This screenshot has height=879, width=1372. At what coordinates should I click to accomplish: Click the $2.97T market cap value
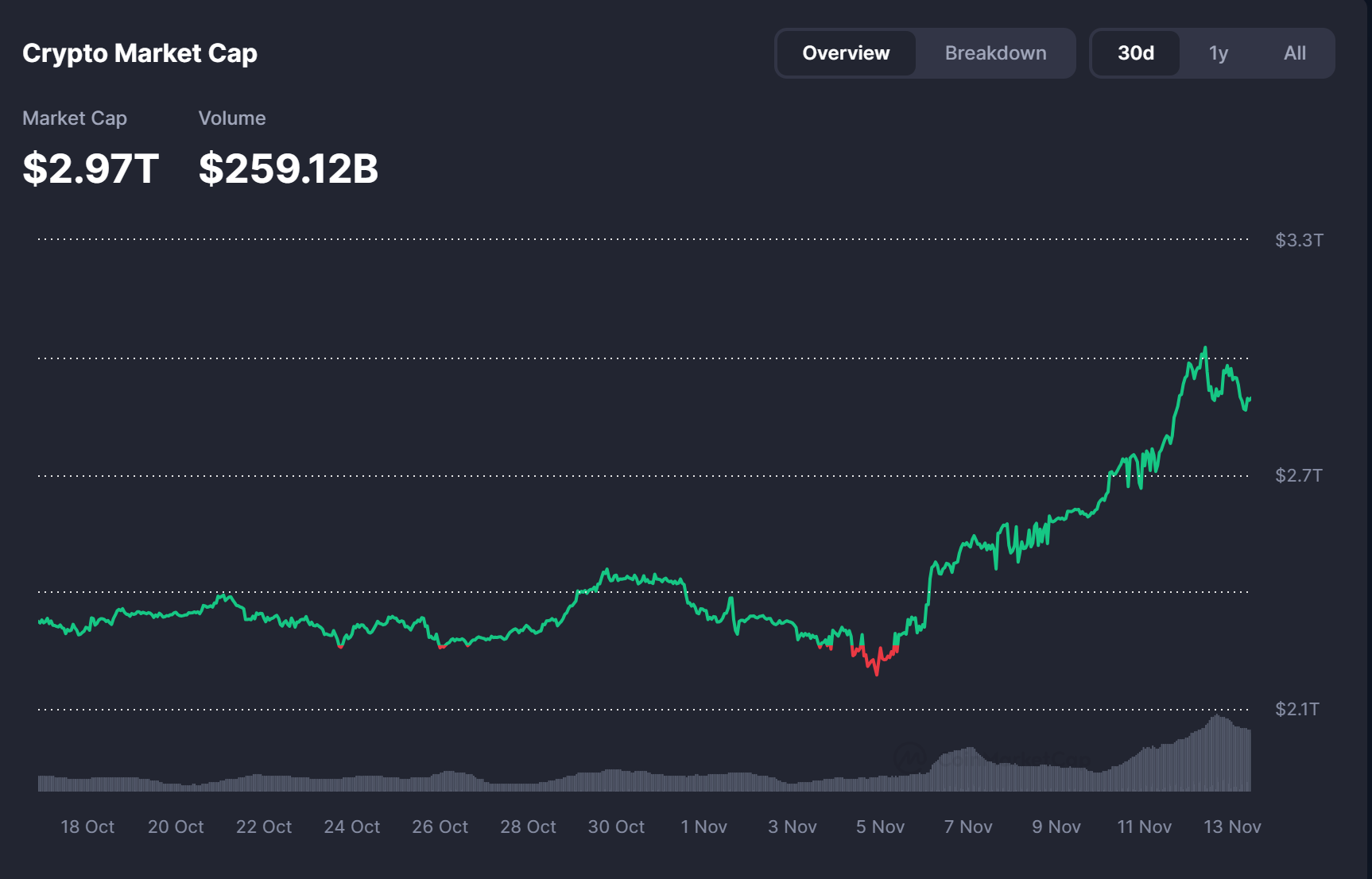91,168
